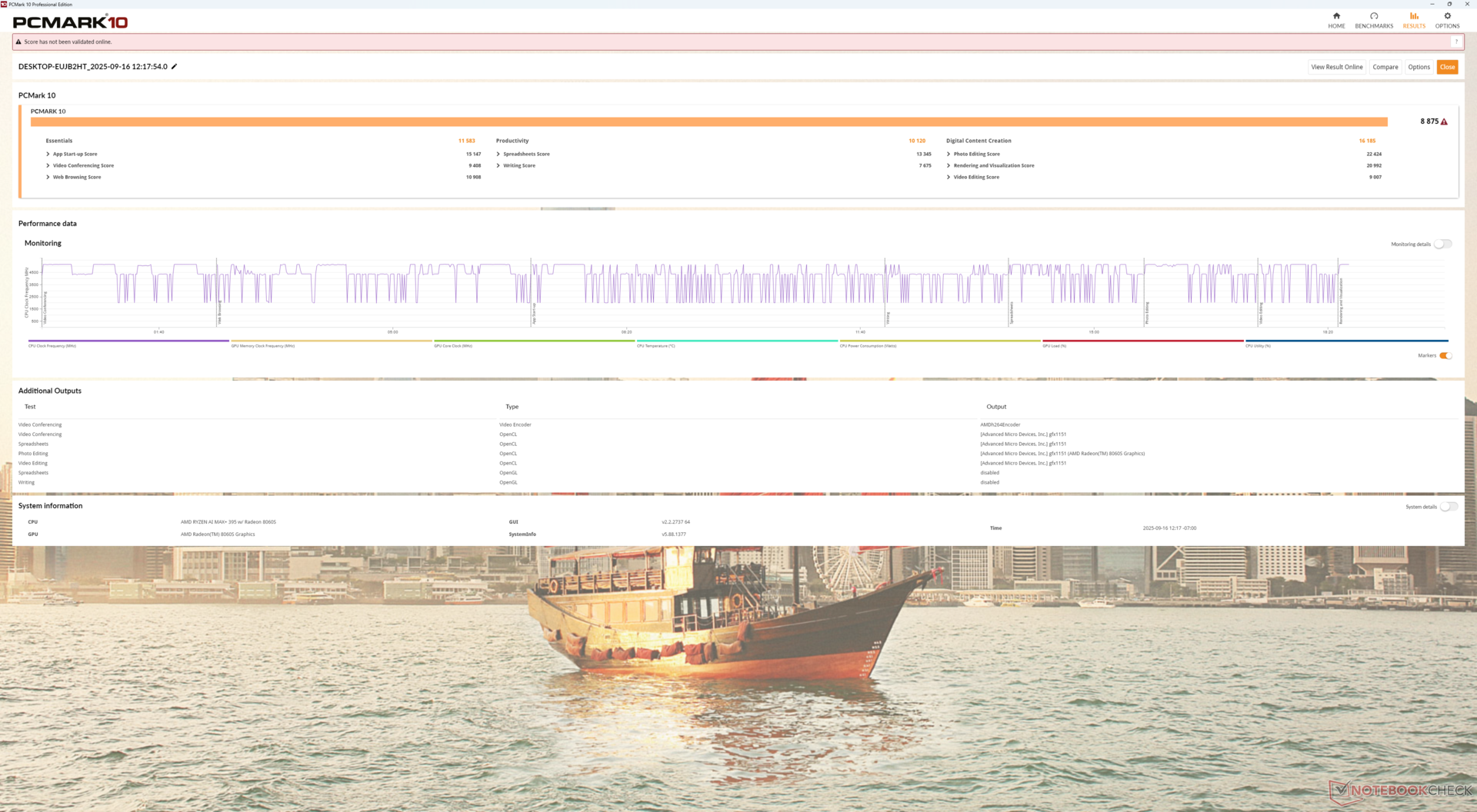This screenshot has width=1477, height=812.
Task: Open Options via the gear icon
Action: click(1447, 16)
